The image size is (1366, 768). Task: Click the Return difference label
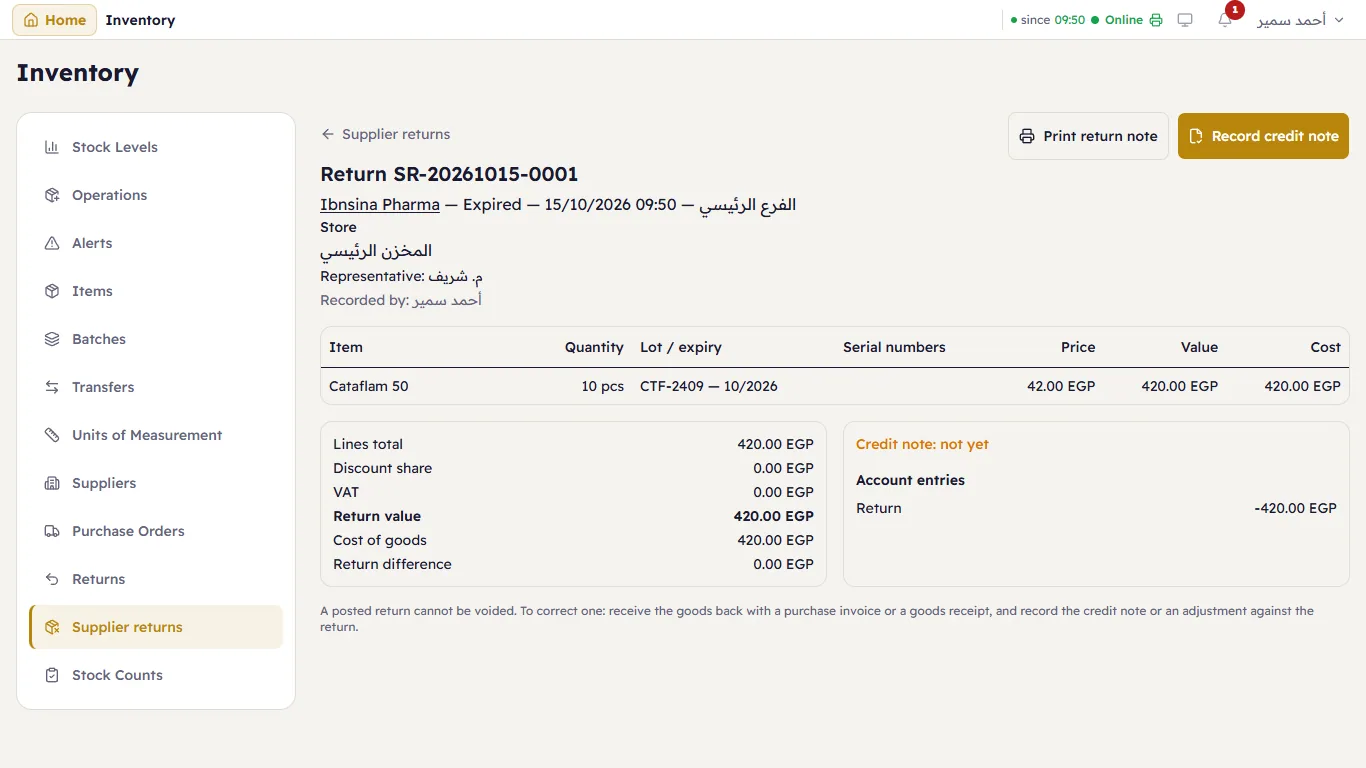click(392, 564)
